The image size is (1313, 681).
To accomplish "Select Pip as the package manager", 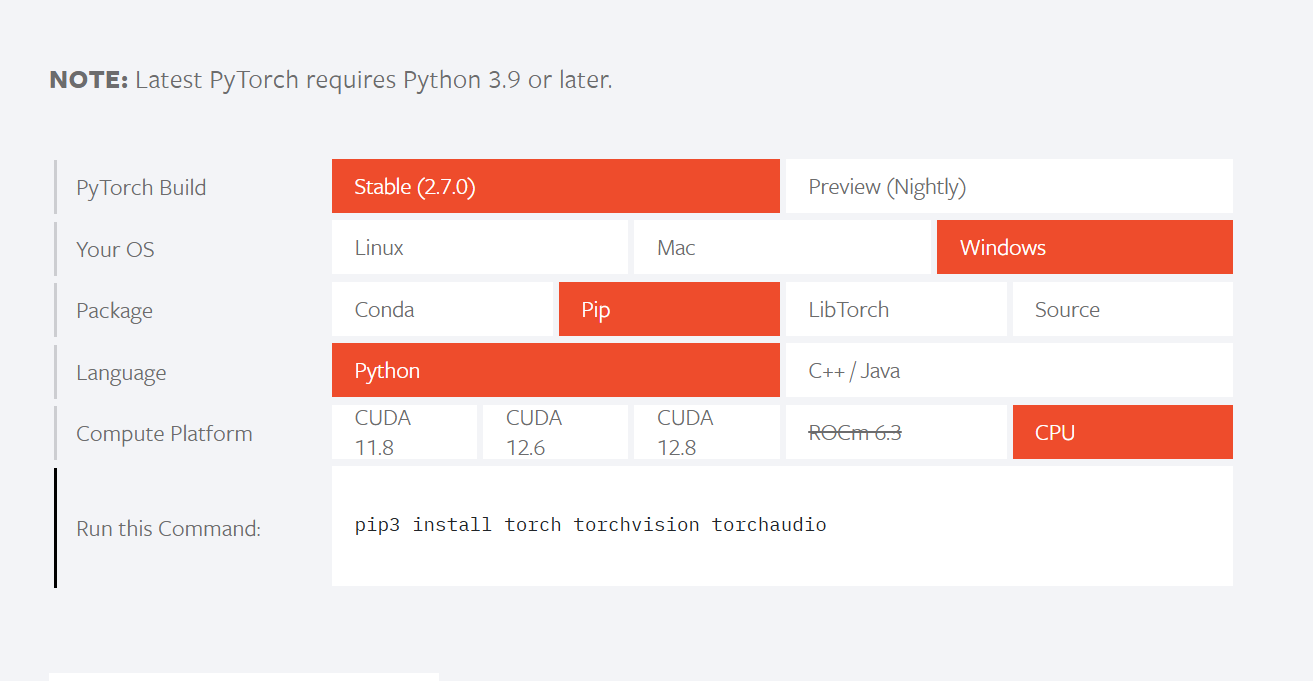I will pos(669,309).
